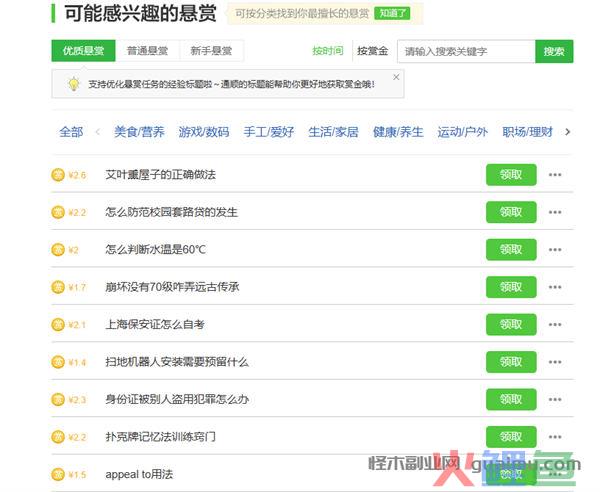The width and height of the screenshot is (600, 492).
Task: Open more options for 怎么防范校园套路贷的发生
Action: click(555, 212)
